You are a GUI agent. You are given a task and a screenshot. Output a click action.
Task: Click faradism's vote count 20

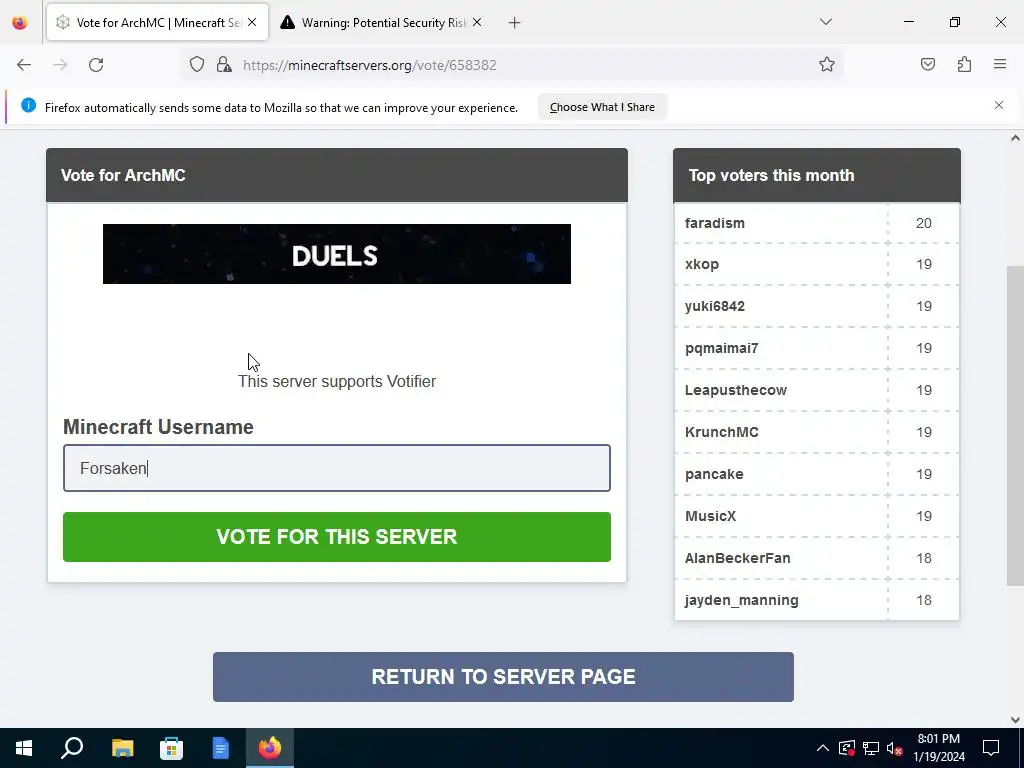(923, 223)
